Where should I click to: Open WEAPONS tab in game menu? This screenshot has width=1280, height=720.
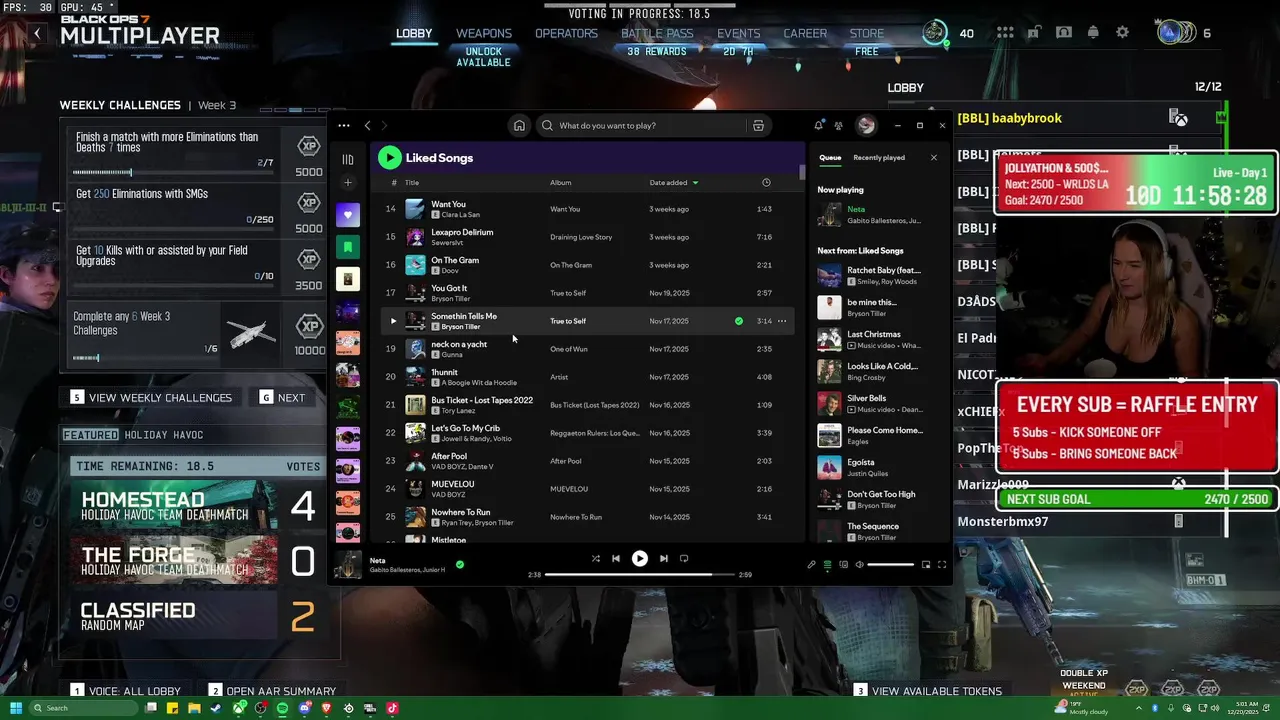(484, 33)
